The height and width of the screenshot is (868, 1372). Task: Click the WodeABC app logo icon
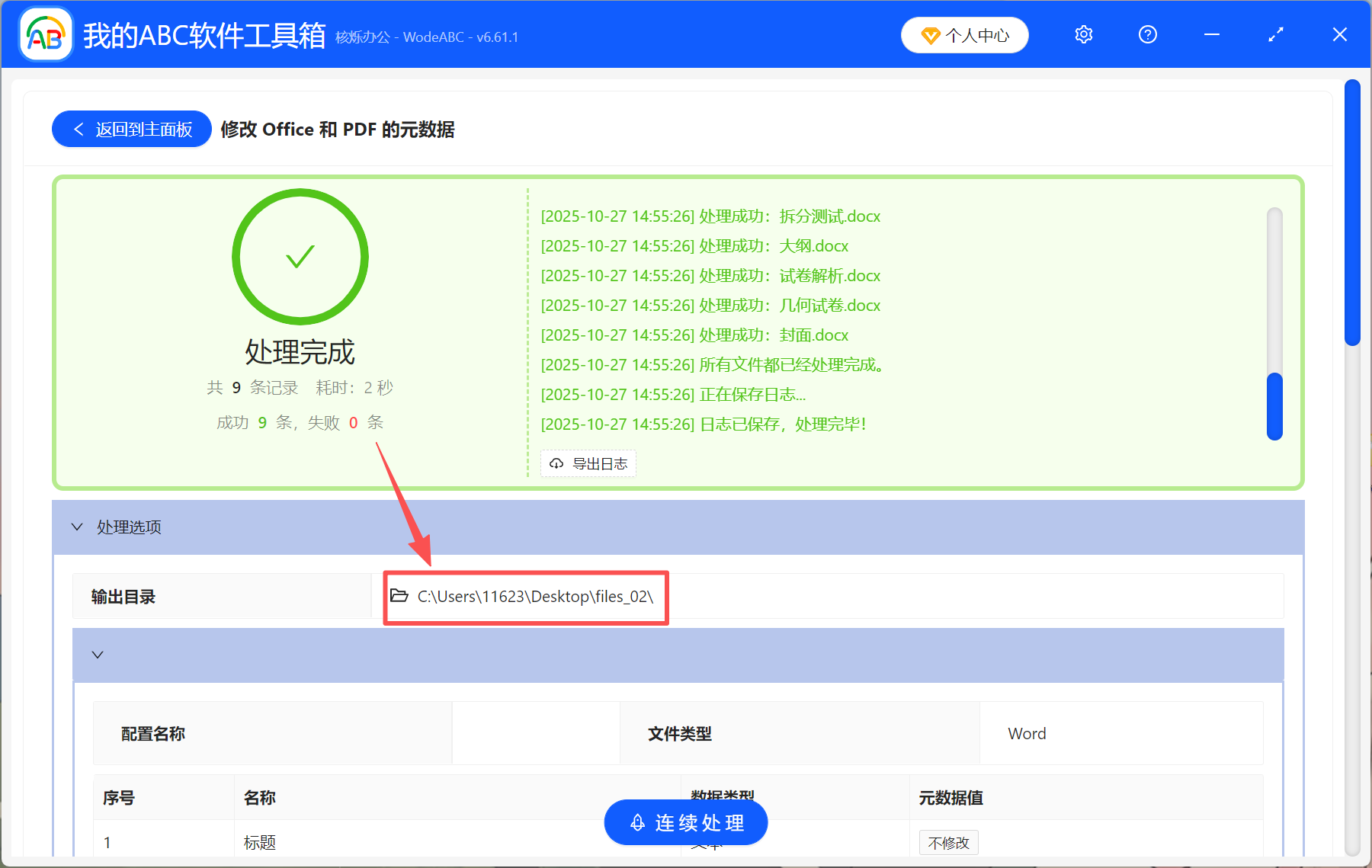(45, 34)
